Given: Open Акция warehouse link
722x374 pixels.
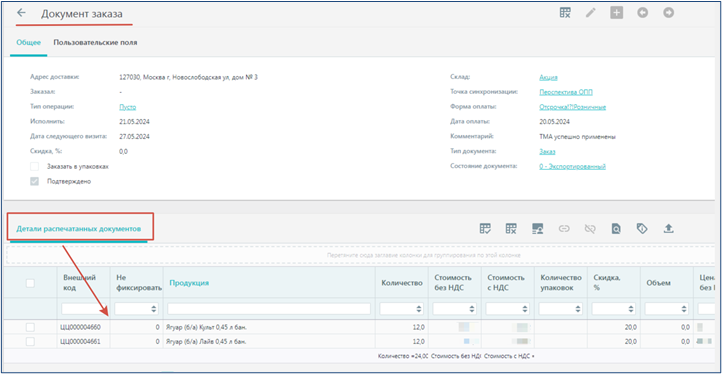Looking at the screenshot, I should click(x=548, y=77).
